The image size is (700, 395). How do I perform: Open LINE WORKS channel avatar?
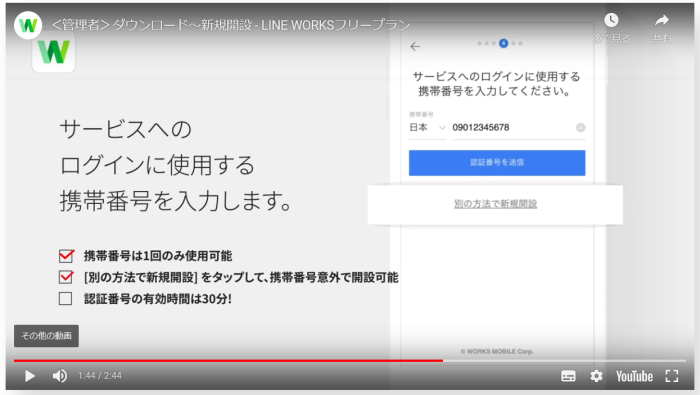point(28,25)
